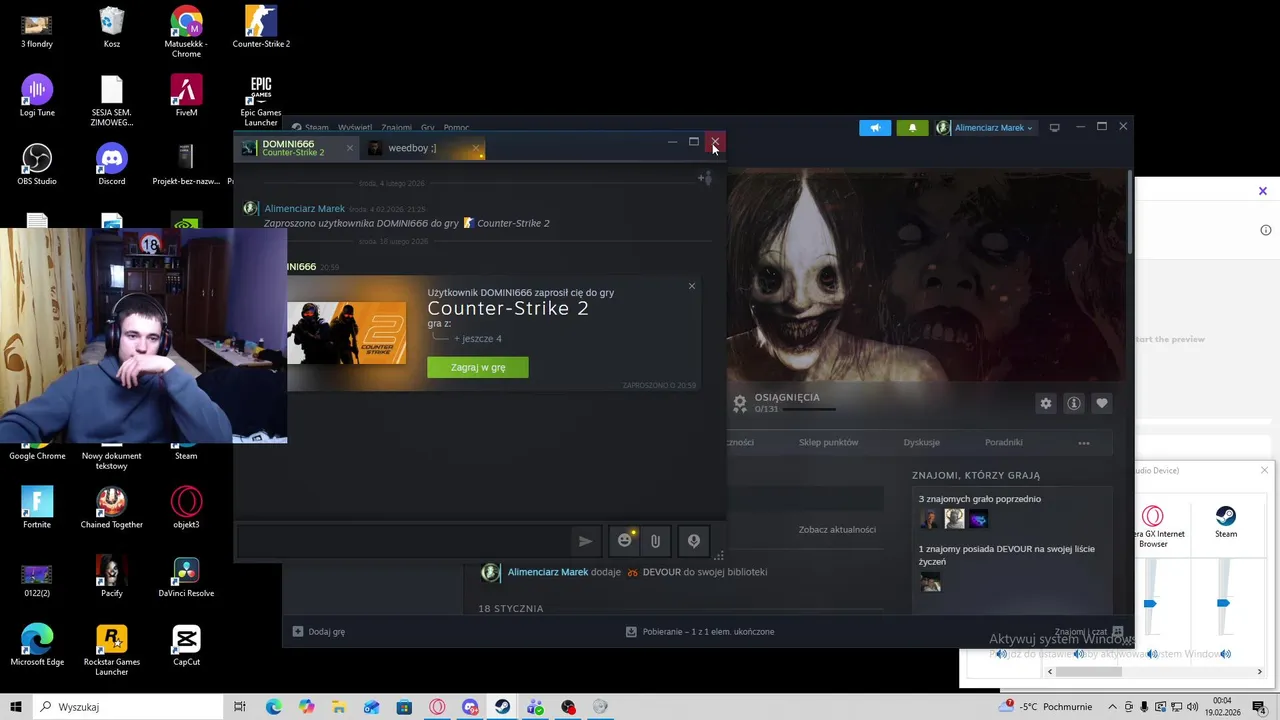Open the Znajomi menu in Steam

coord(396,128)
